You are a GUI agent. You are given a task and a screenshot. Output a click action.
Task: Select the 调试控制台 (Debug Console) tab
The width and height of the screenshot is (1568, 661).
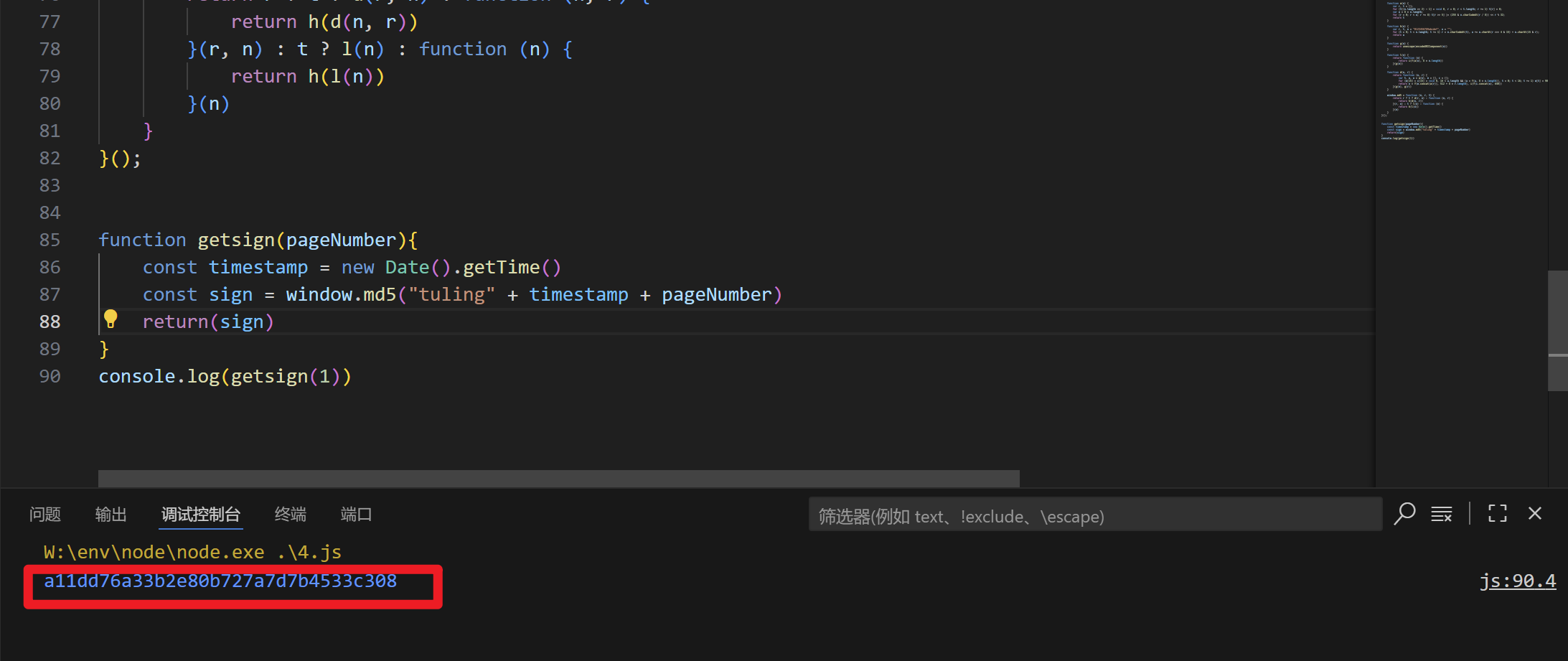tap(201, 515)
